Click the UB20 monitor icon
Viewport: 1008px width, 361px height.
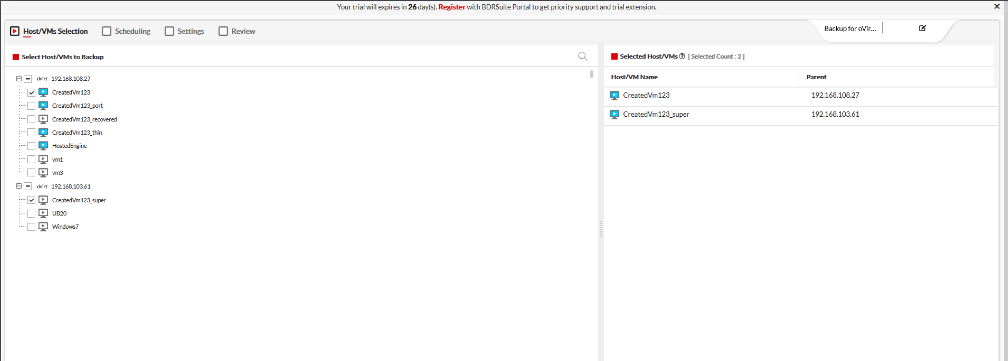(43, 213)
